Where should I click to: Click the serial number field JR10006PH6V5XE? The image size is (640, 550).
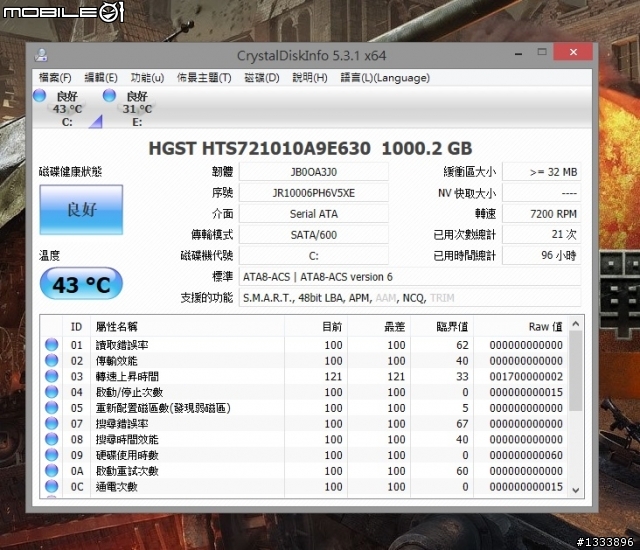click(x=313, y=193)
